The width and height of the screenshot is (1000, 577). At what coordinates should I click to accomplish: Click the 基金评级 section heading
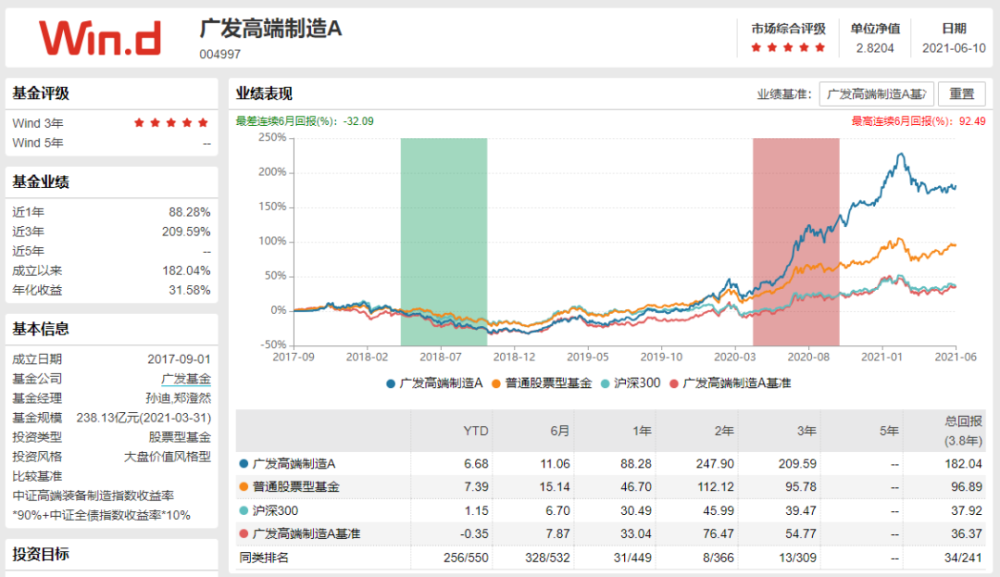[x=41, y=93]
